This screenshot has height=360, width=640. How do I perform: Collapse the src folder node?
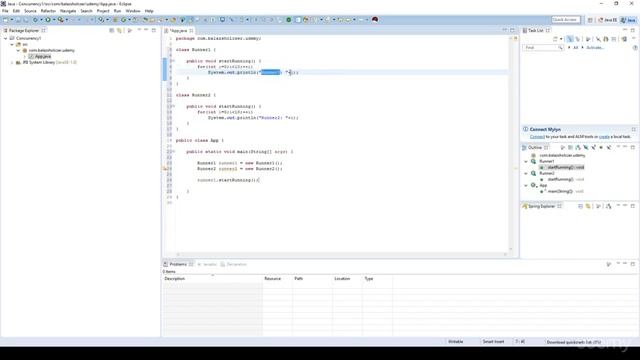12,44
